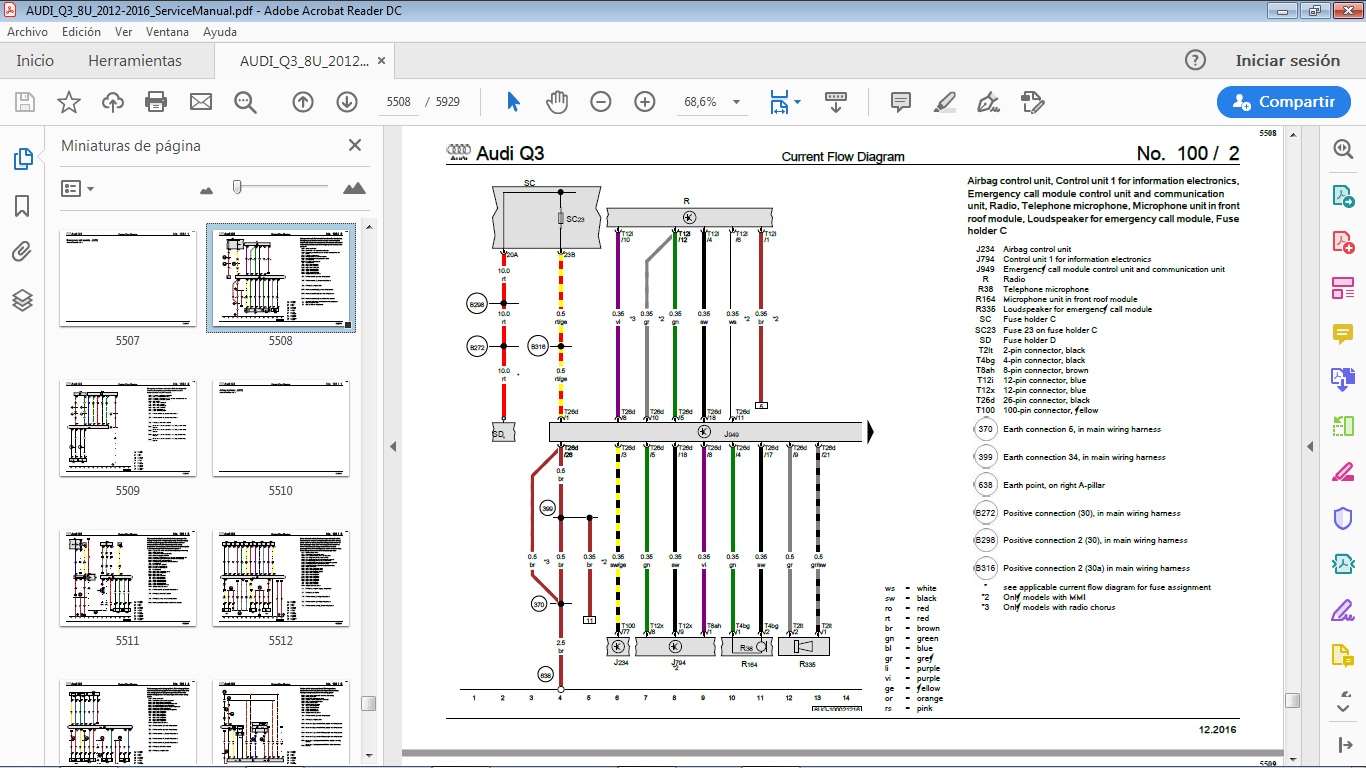This screenshot has width=1366, height=768.
Task: Open thumbnail options dropdown menu
Action: tap(77, 188)
